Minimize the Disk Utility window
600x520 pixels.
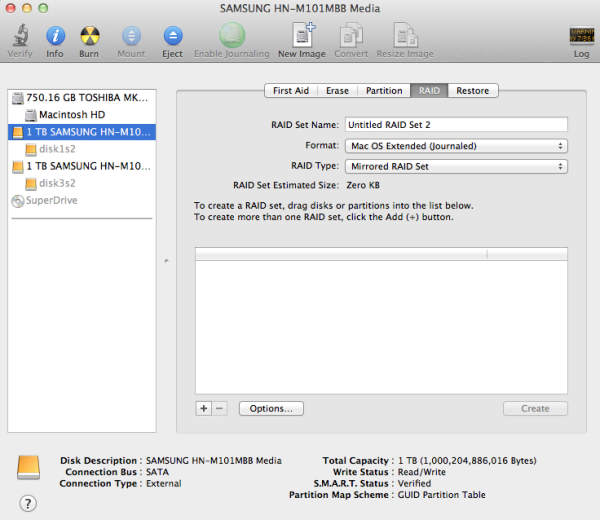coord(27,8)
